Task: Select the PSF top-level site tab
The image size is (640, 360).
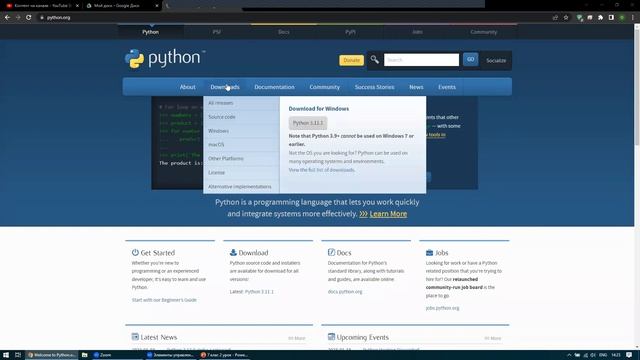Action: point(217,32)
